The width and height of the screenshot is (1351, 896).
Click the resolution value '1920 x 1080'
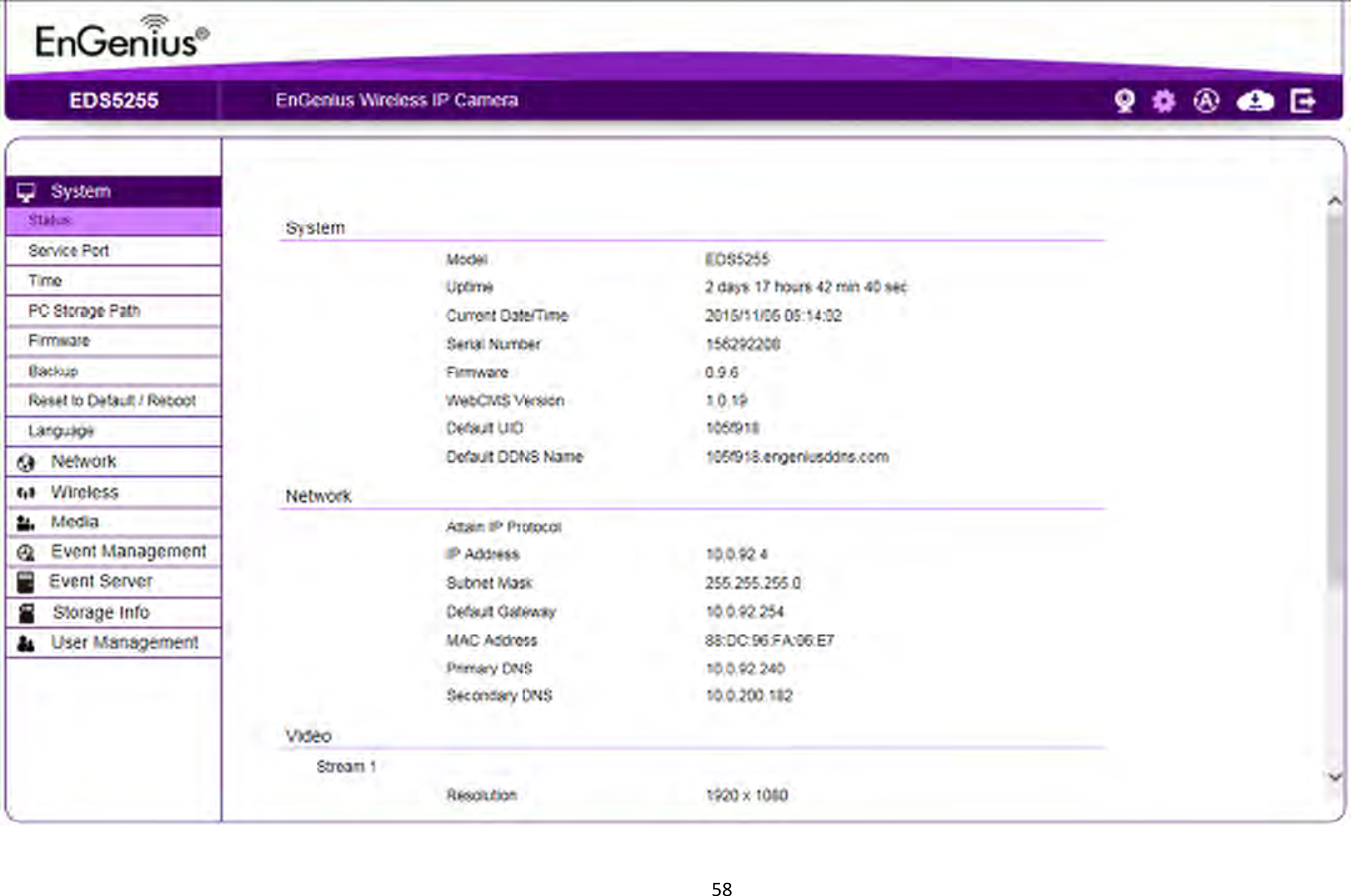746,795
